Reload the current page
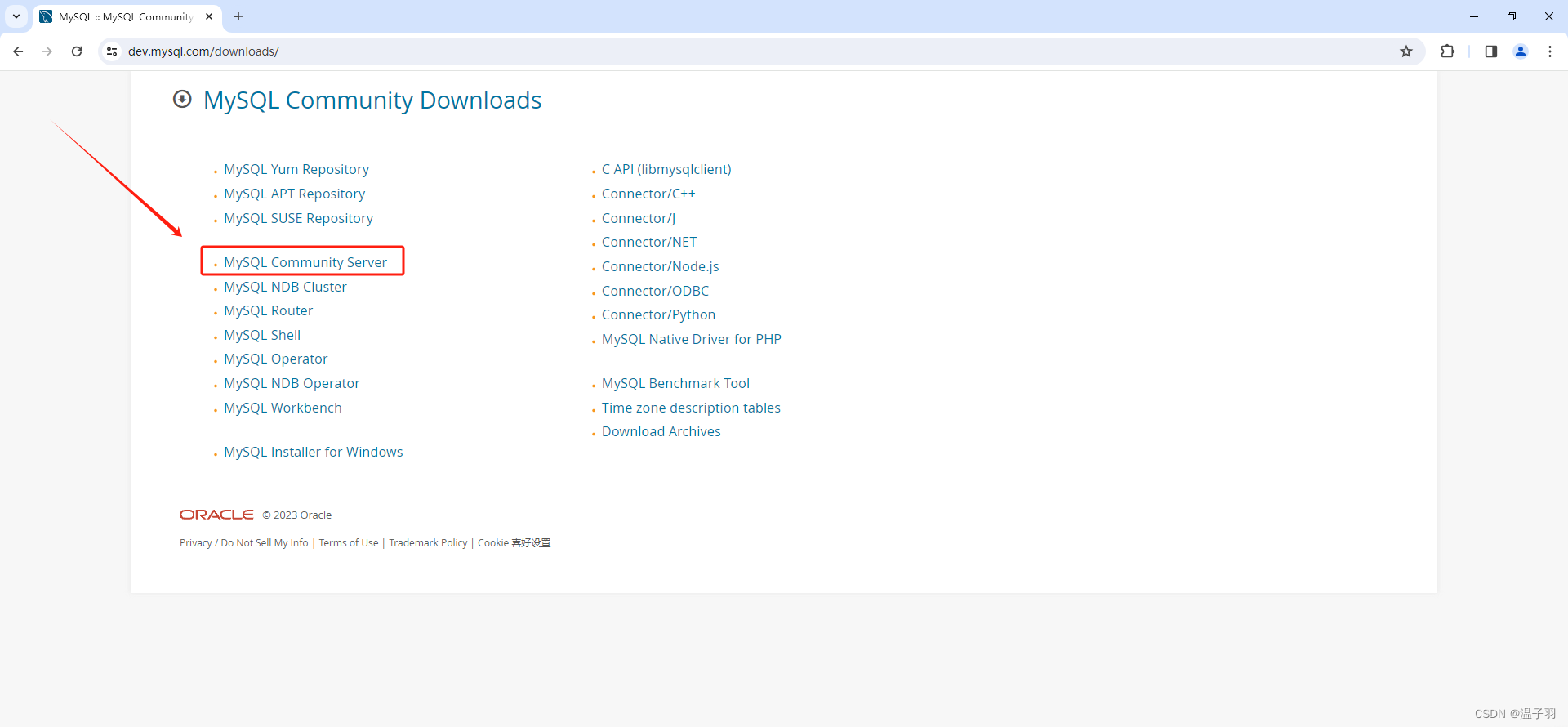1568x727 pixels. pyautogui.click(x=77, y=51)
